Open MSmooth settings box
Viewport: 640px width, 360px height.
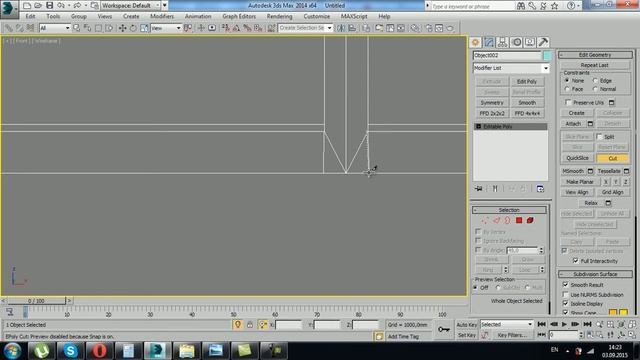pos(590,171)
